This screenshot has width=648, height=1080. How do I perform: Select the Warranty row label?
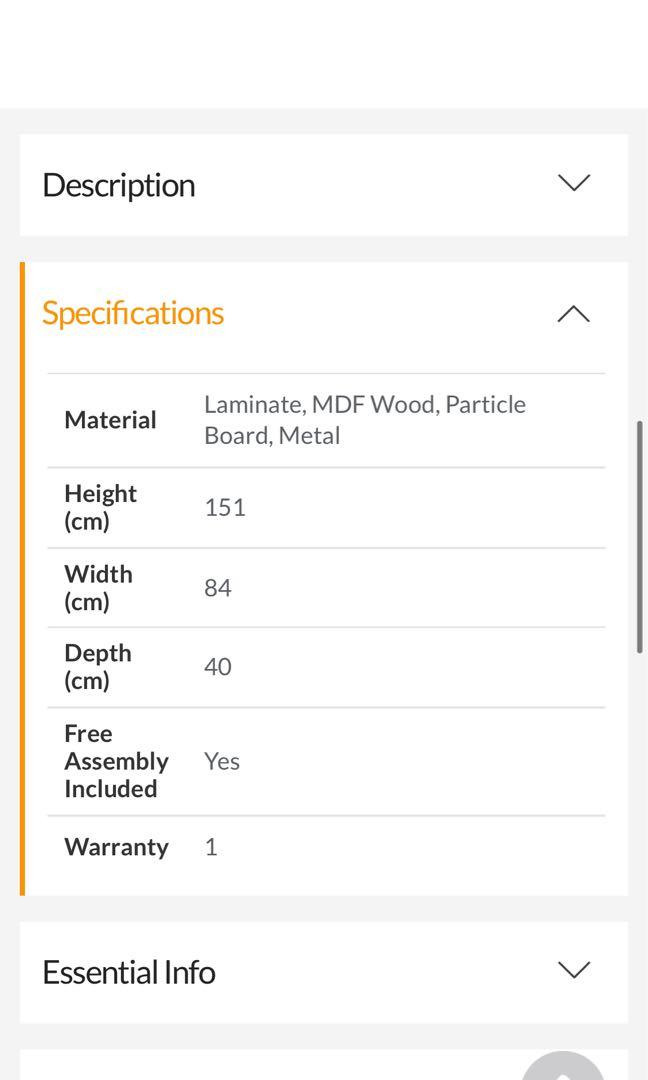click(116, 847)
